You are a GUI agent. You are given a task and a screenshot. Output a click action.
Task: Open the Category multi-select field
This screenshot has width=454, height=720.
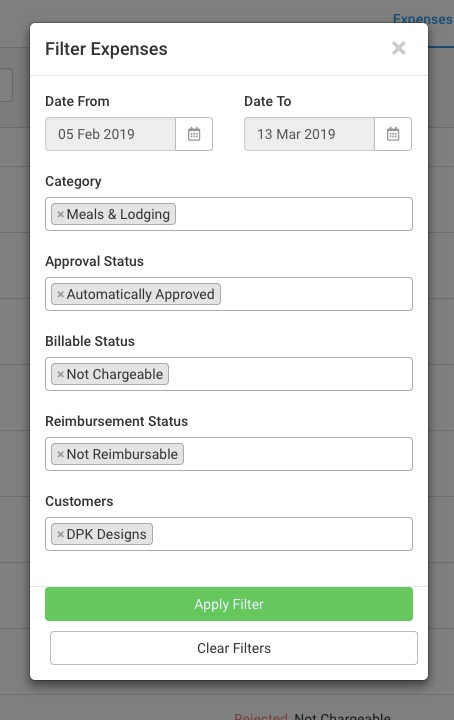click(229, 214)
